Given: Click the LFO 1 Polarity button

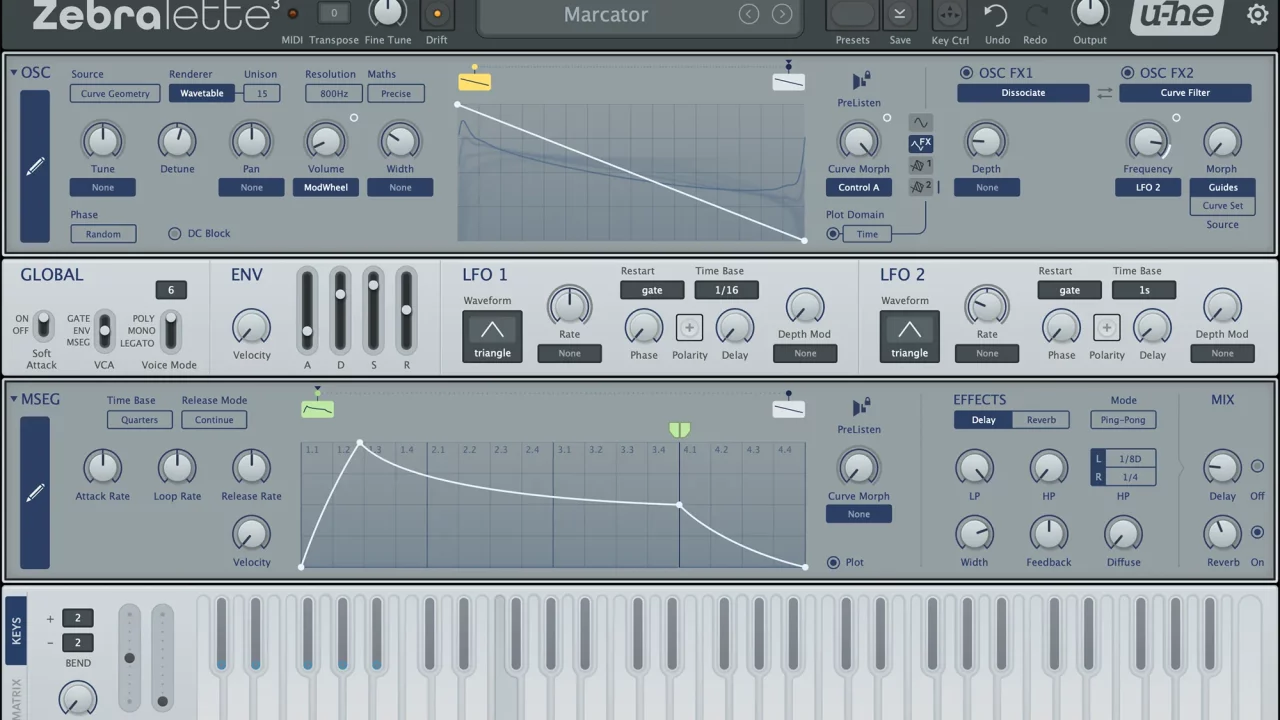Looking at the screenshot, I should coord(689,327).
